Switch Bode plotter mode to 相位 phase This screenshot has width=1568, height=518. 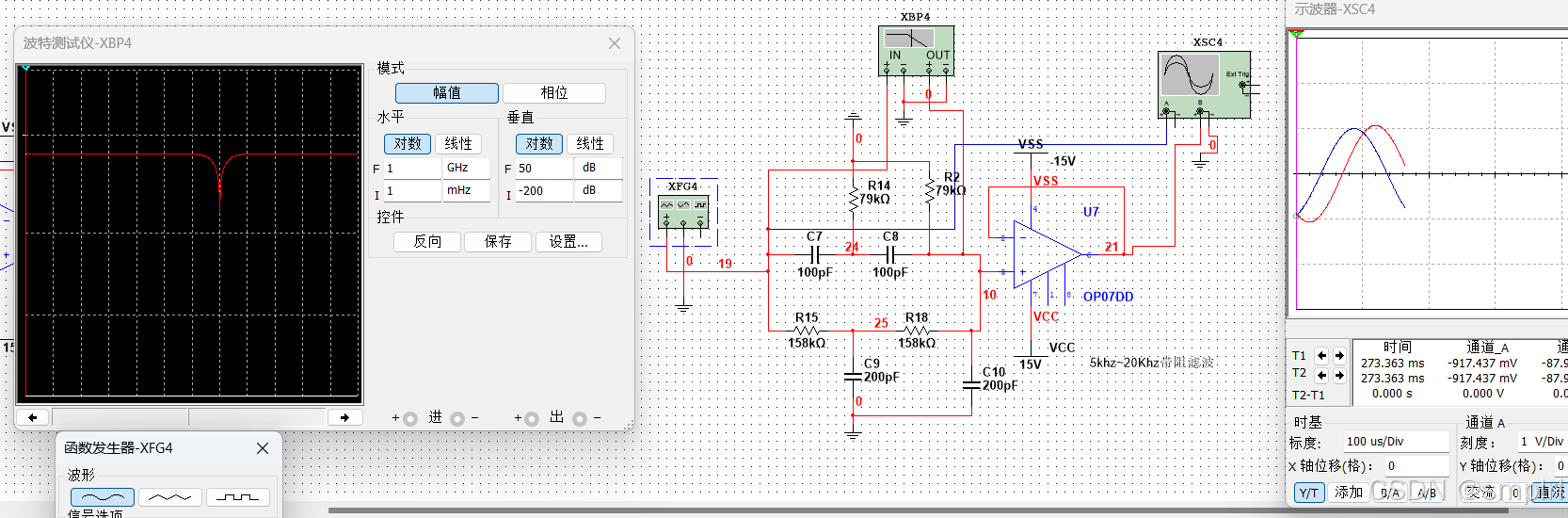tap(554, 93)
